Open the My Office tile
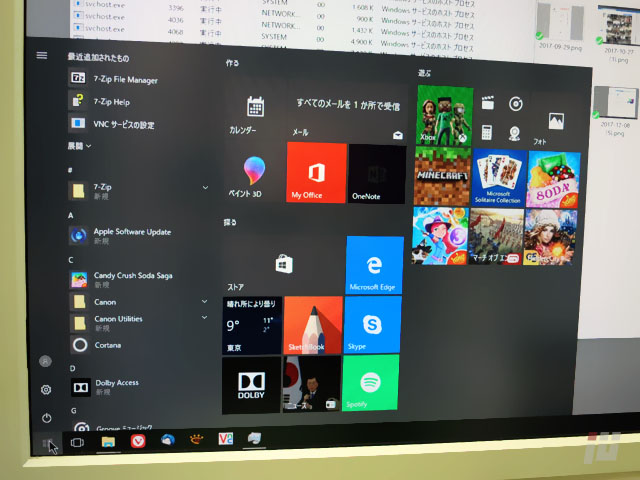The height and width of the screenshot is (480, 640). (316, 172)
